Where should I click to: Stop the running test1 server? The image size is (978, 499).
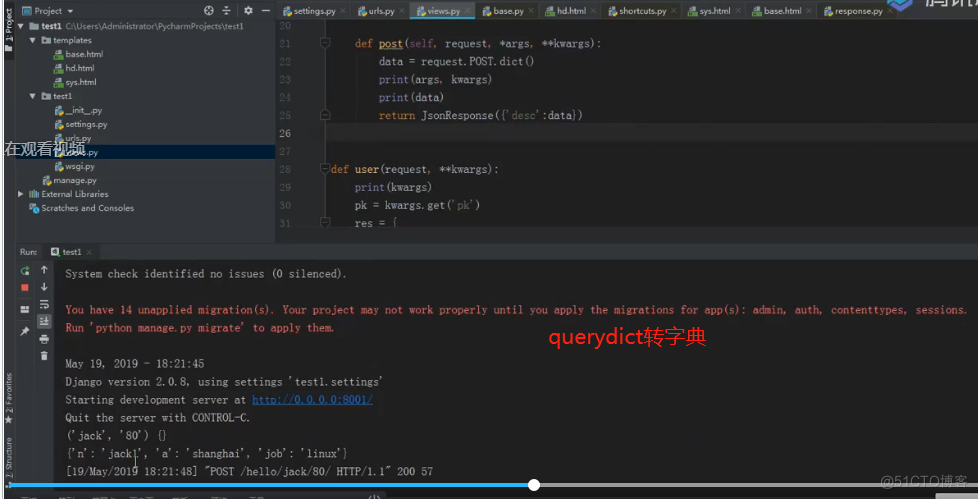[25, 288]
